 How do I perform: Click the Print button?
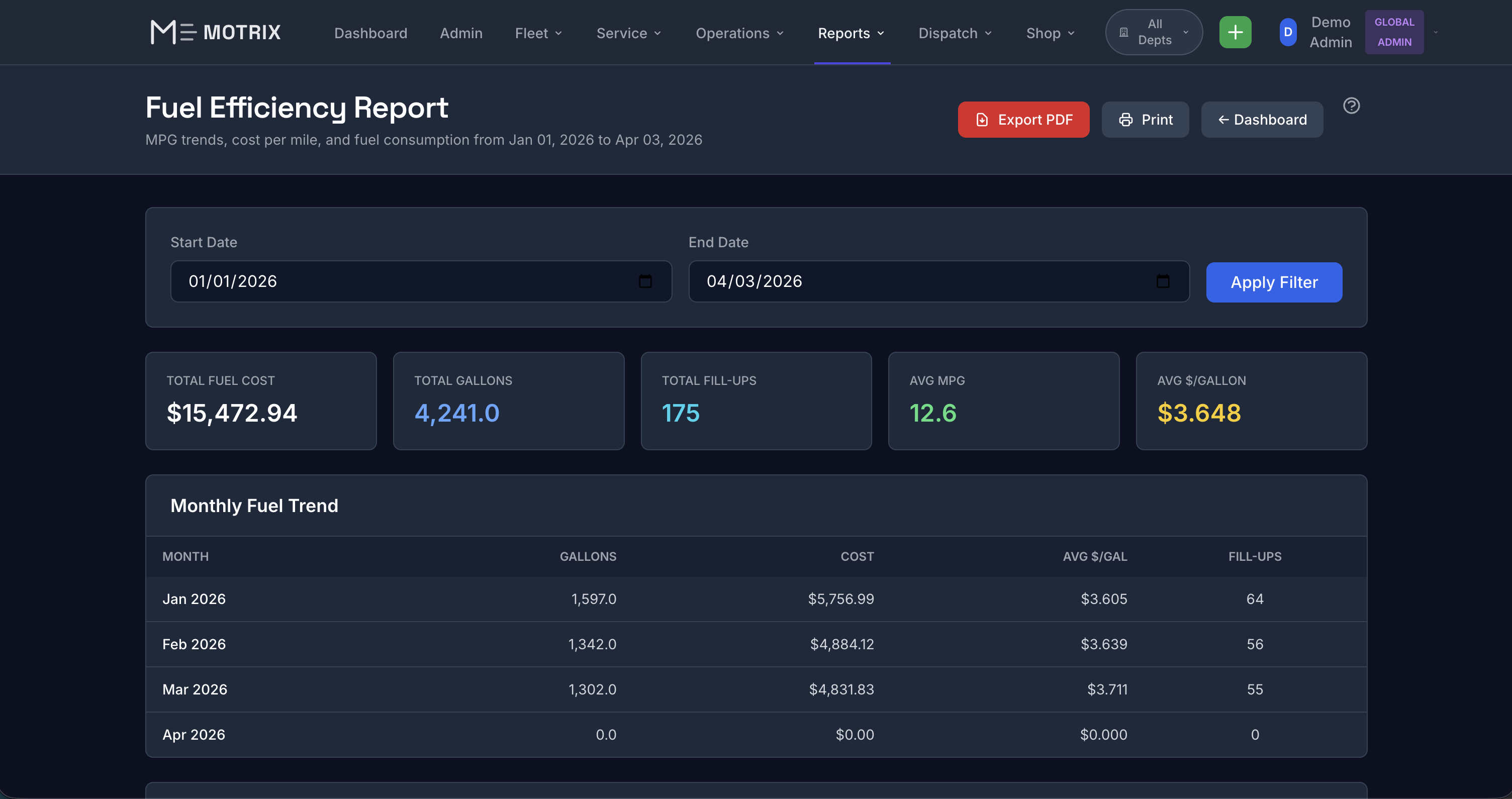click(x=1145, y=120)
